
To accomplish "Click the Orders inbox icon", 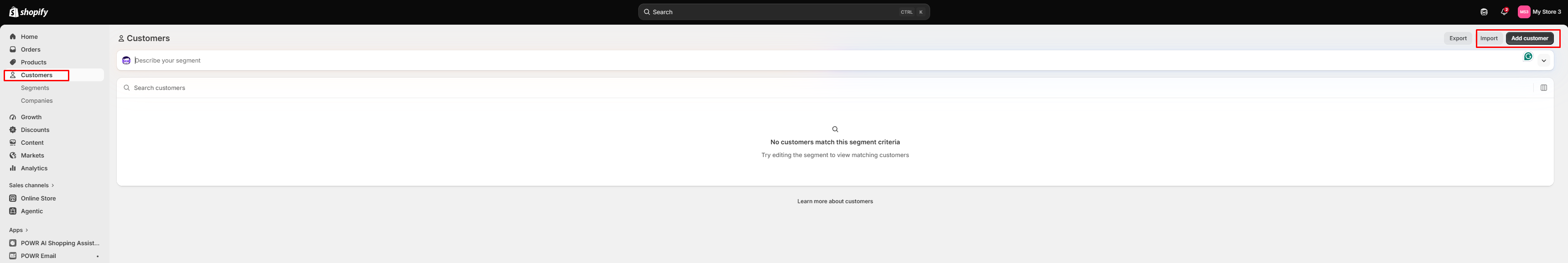I will pos(13,49).
